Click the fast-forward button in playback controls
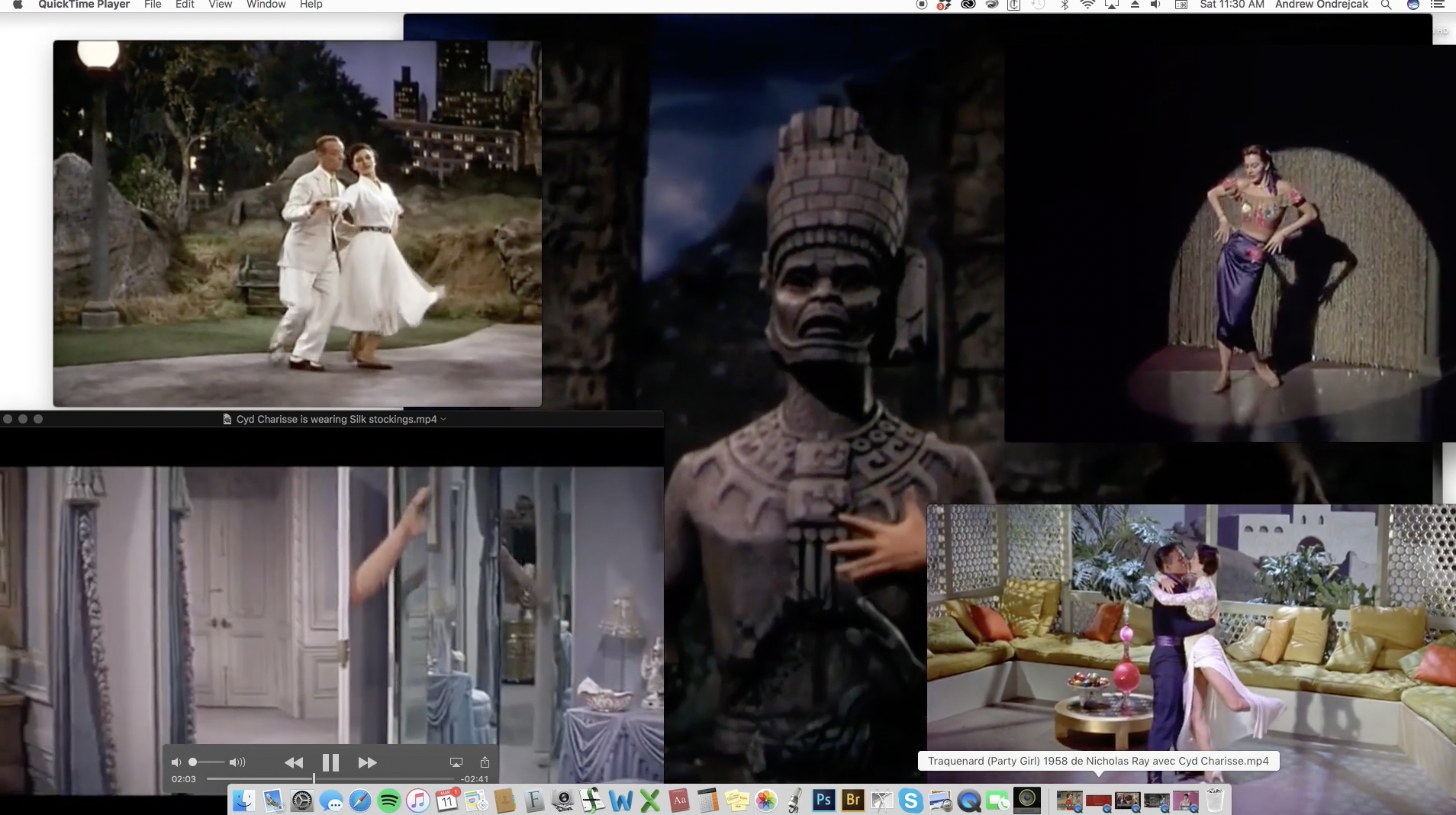The image size is (1456, 815). [x=367, y=762]
